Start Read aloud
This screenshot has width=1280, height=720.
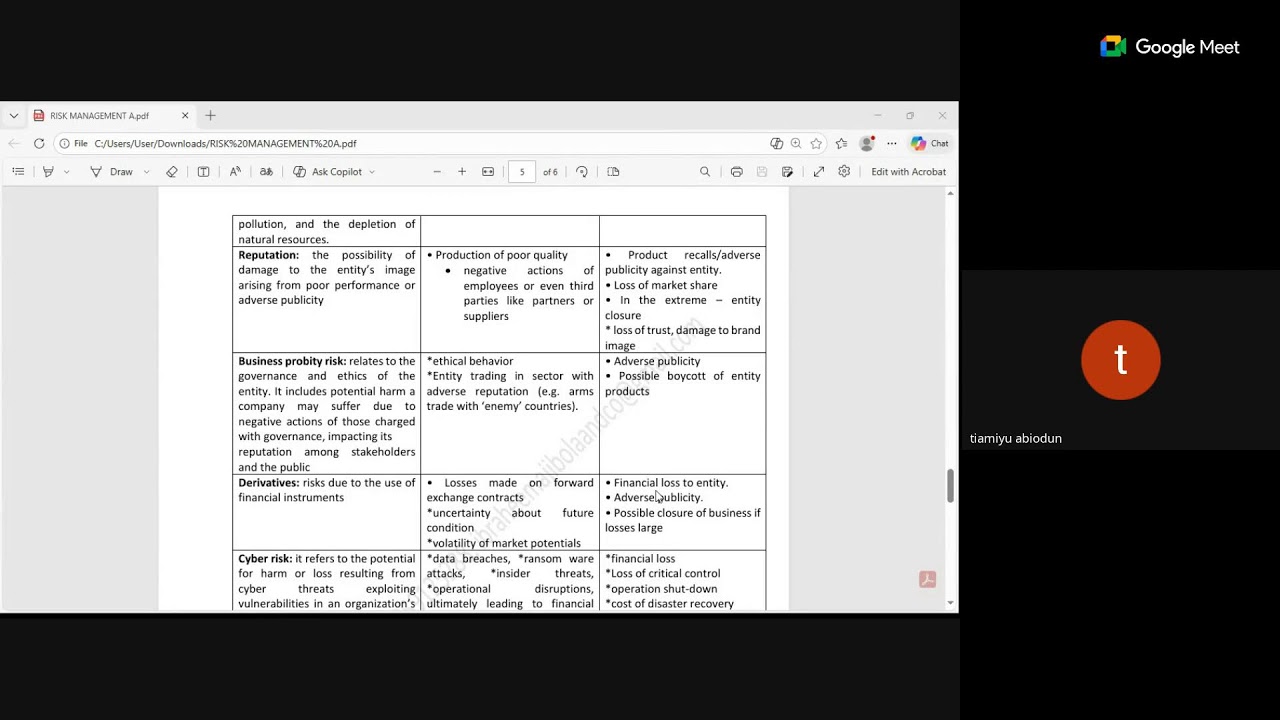coord(235,172)
